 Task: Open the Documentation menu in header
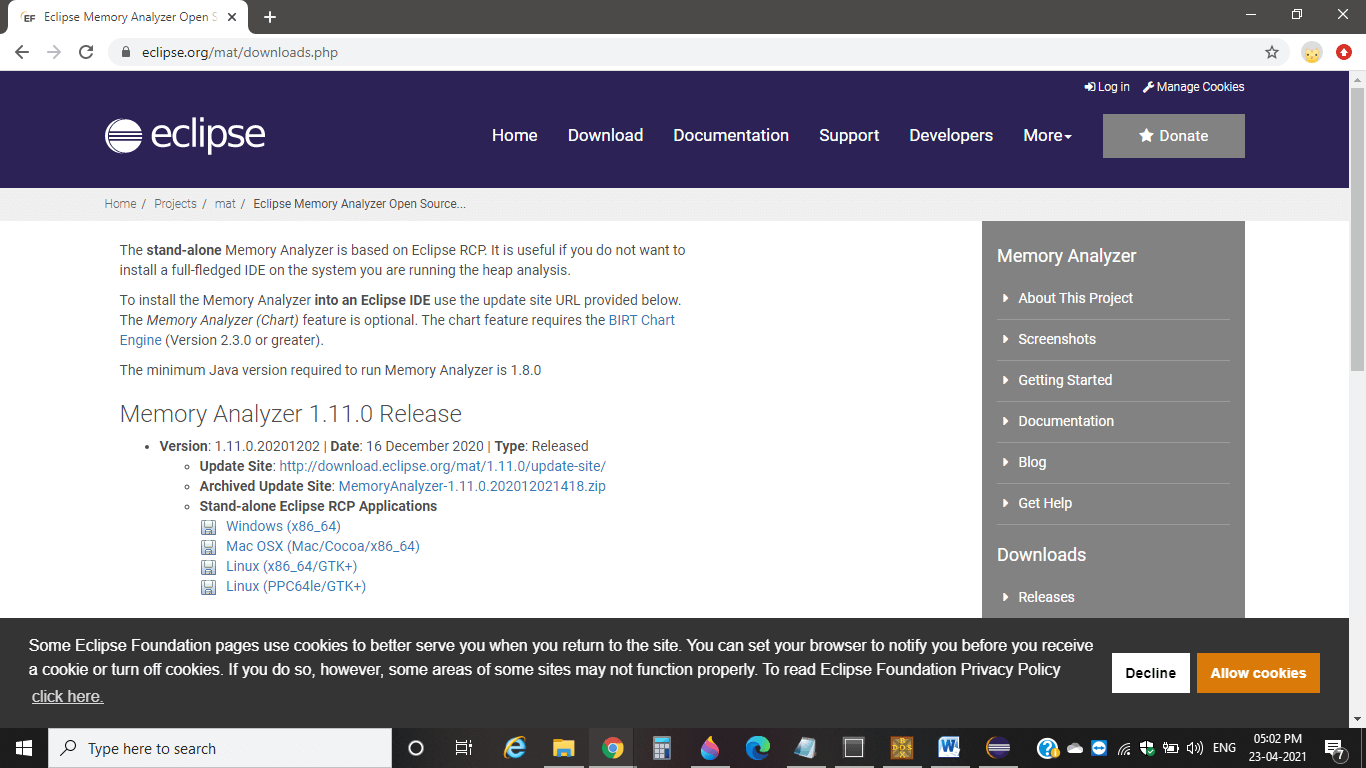click(x=731, y=136)
